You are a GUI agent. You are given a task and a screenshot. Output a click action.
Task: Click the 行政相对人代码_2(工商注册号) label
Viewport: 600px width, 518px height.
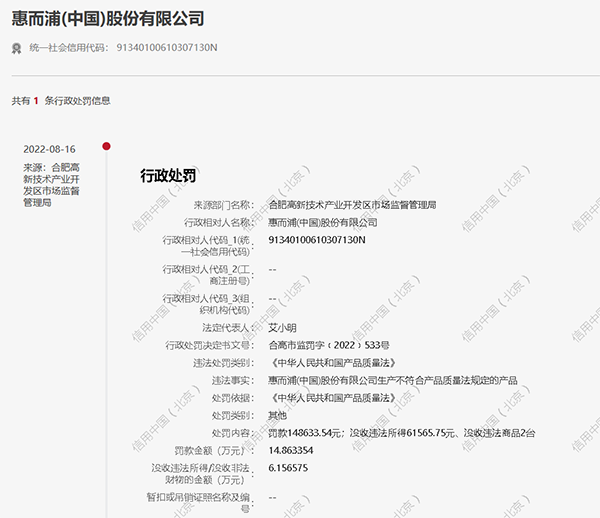pos(208,275)
